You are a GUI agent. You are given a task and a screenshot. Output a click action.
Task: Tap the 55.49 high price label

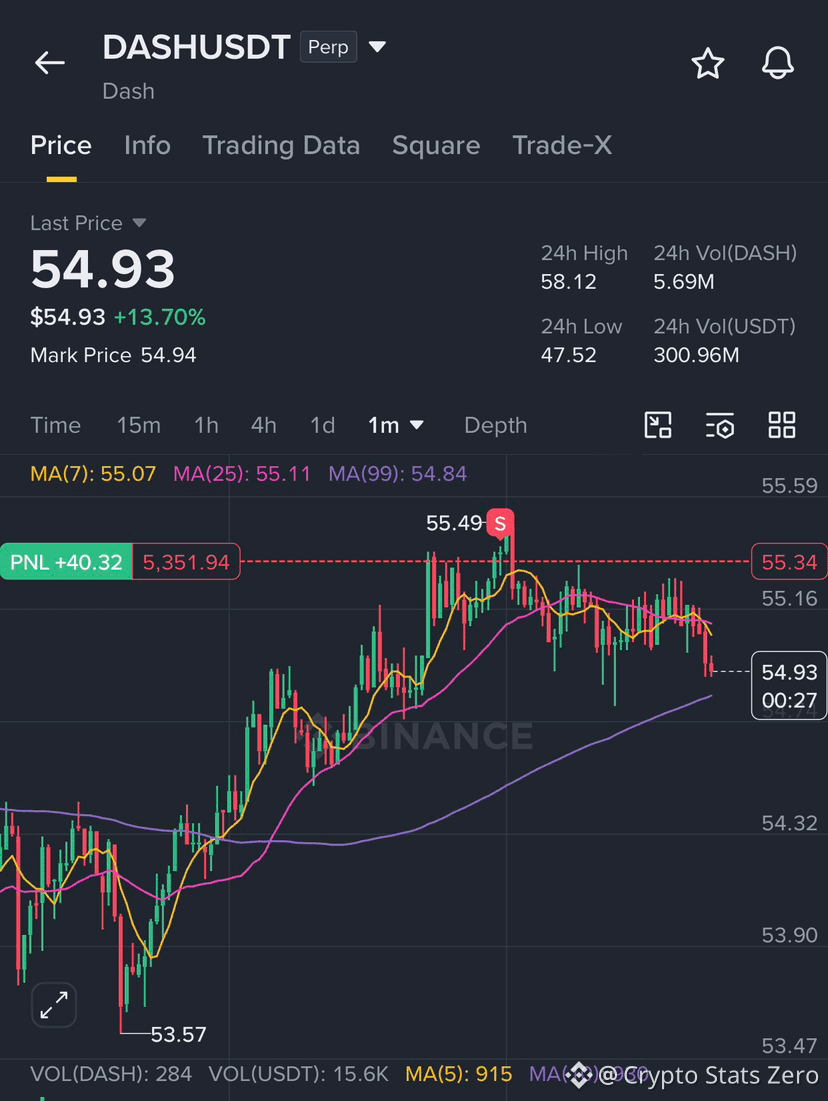pos(454,523)
